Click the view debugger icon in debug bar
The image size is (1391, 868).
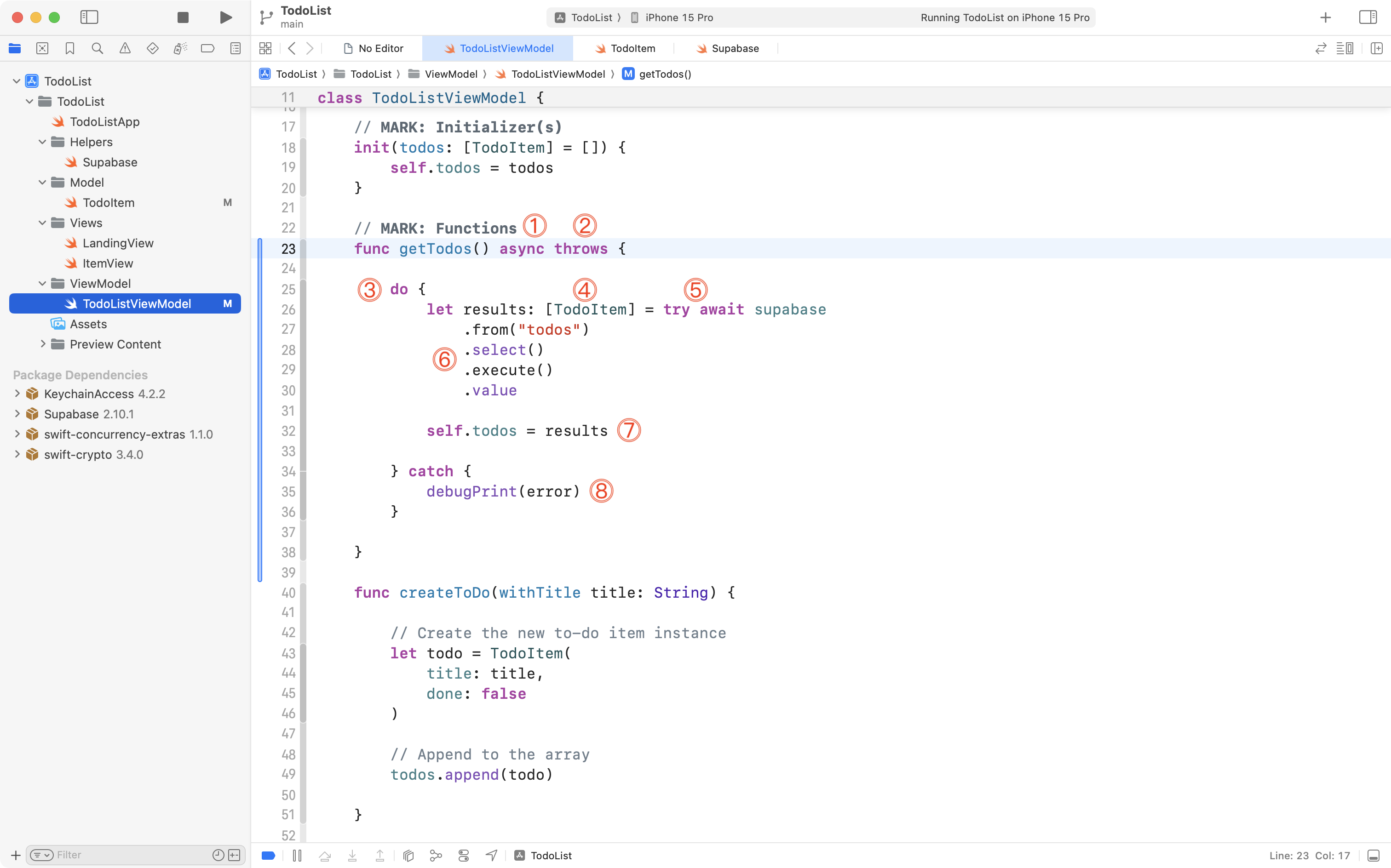(x=408, y=856)
